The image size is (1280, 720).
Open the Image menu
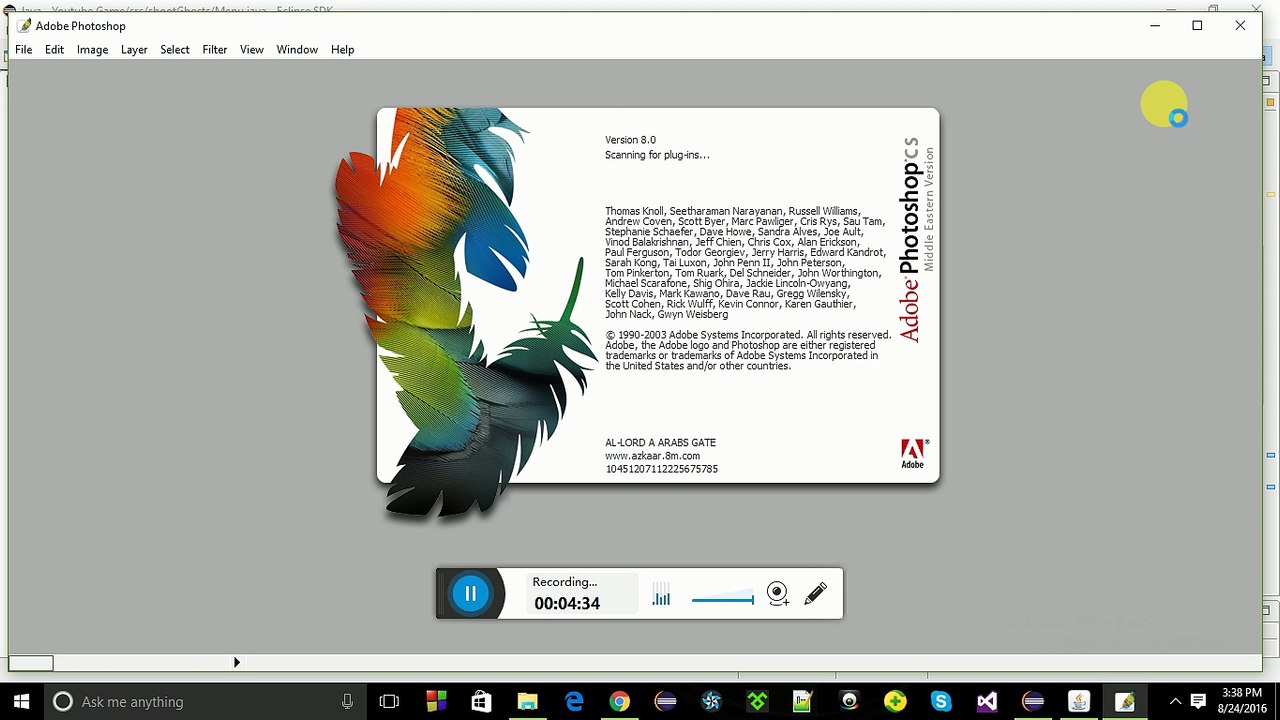[x=92, y=49]
